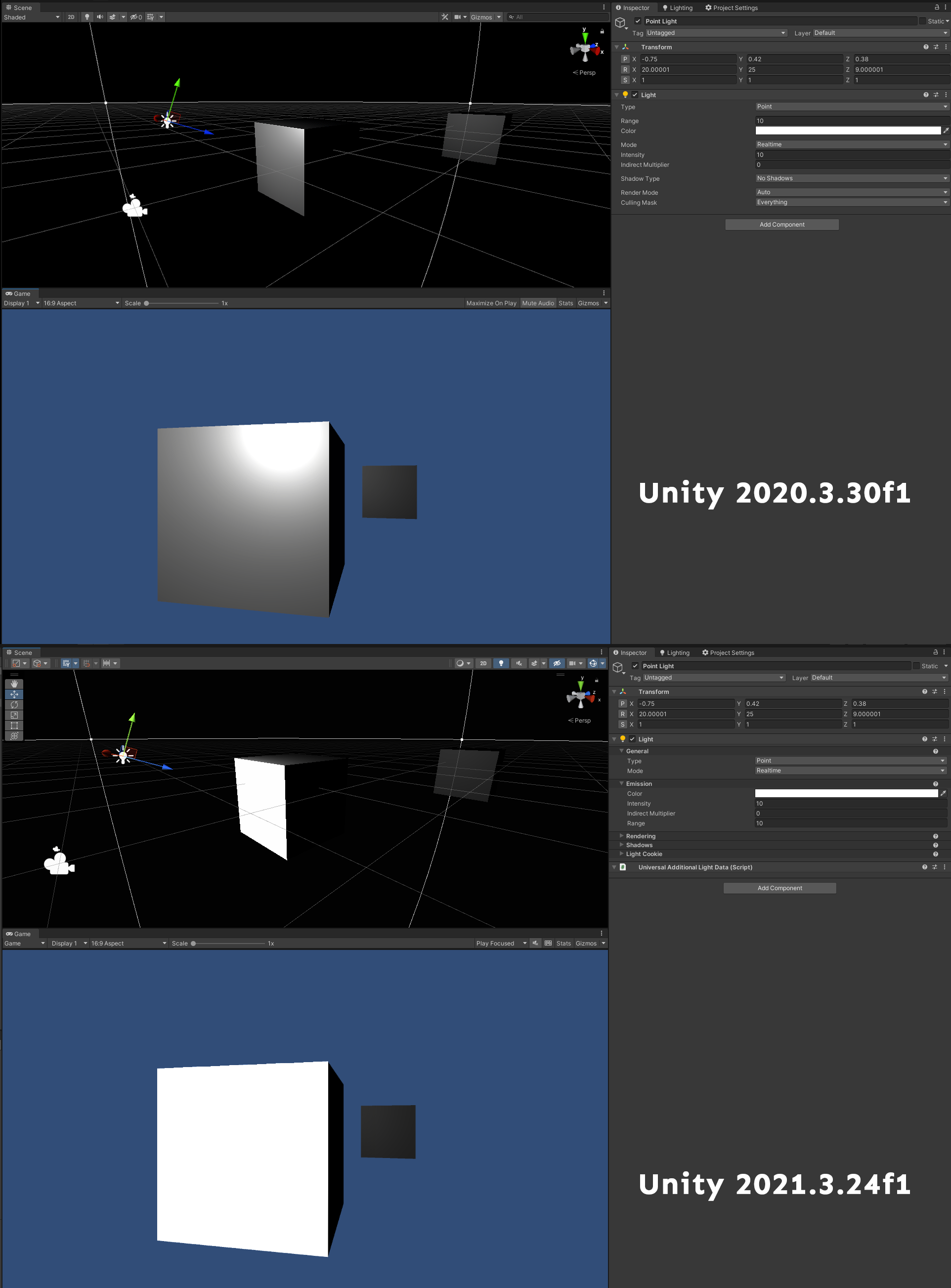
Task: Open the Play Focused dropdown
Action: pyautogui.click(x=500, y=943)
